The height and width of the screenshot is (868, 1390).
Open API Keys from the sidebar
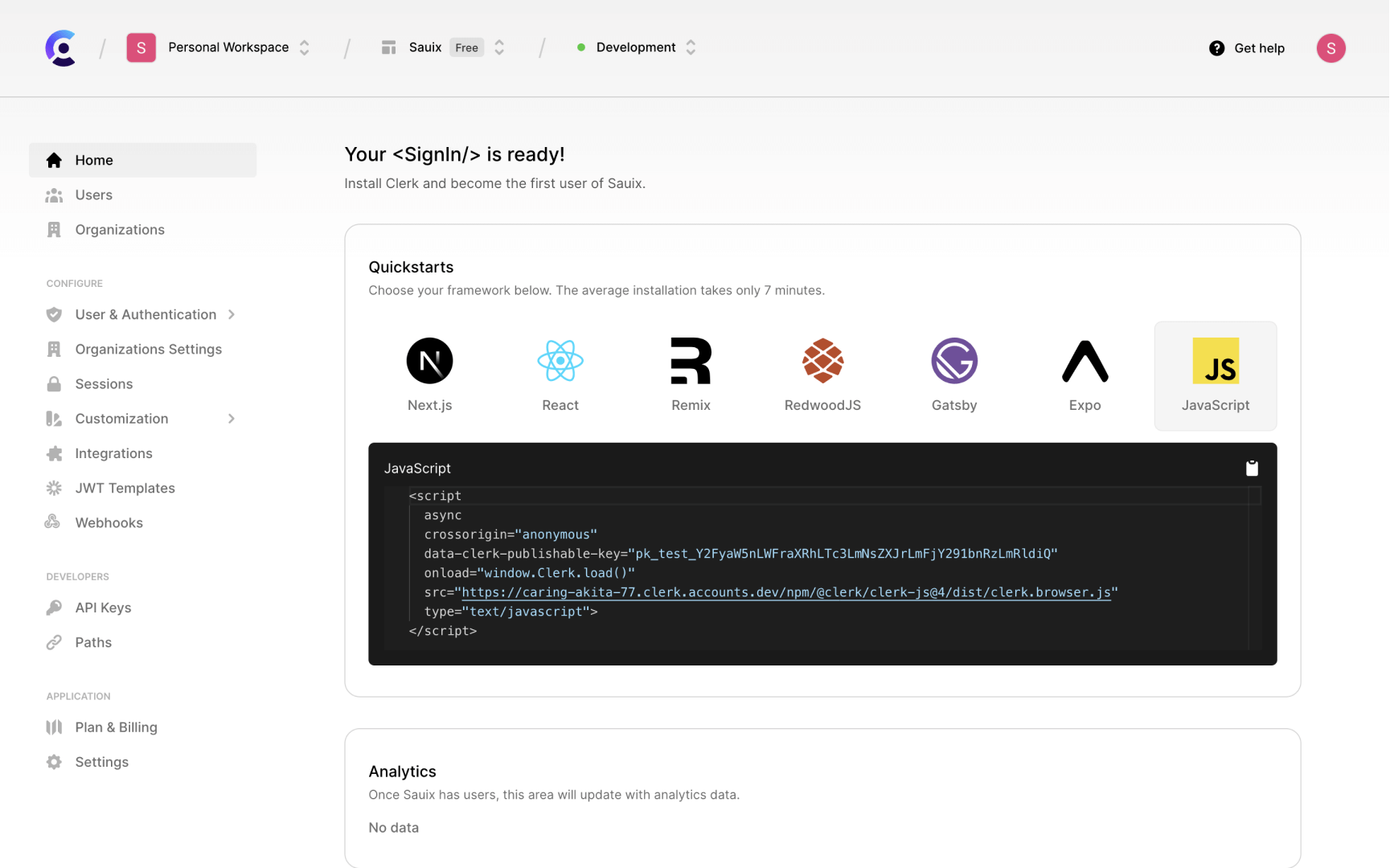coord(103,608)
